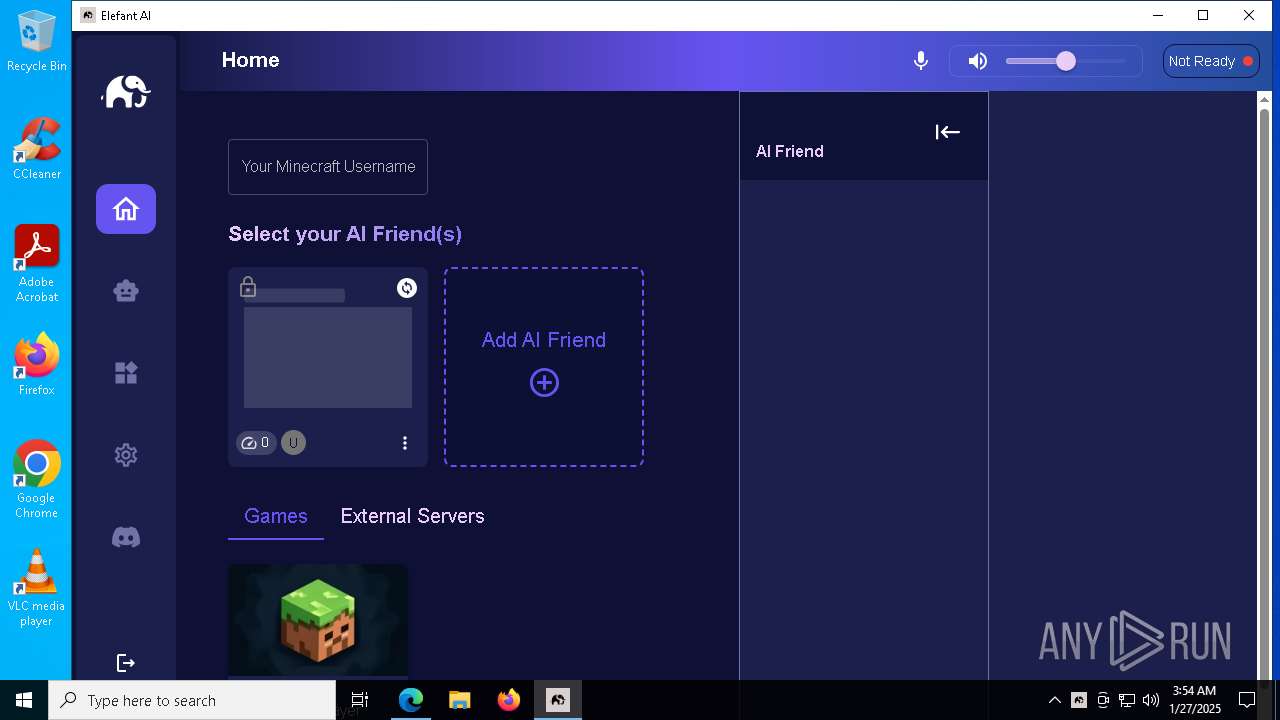Click the U avatar on friend card
The width and height of the screenshot is (1280, 720).
[x=293, y=443]
